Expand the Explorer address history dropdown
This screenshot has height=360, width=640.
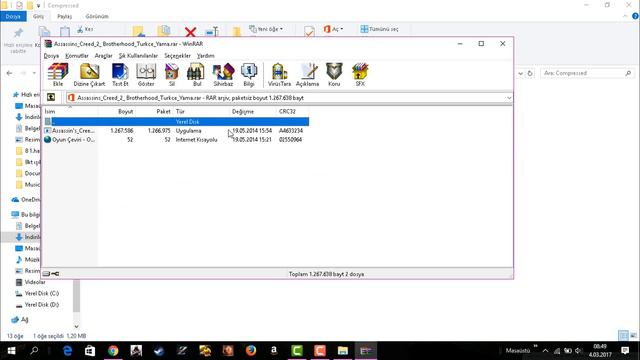click(x=520, y=73)
